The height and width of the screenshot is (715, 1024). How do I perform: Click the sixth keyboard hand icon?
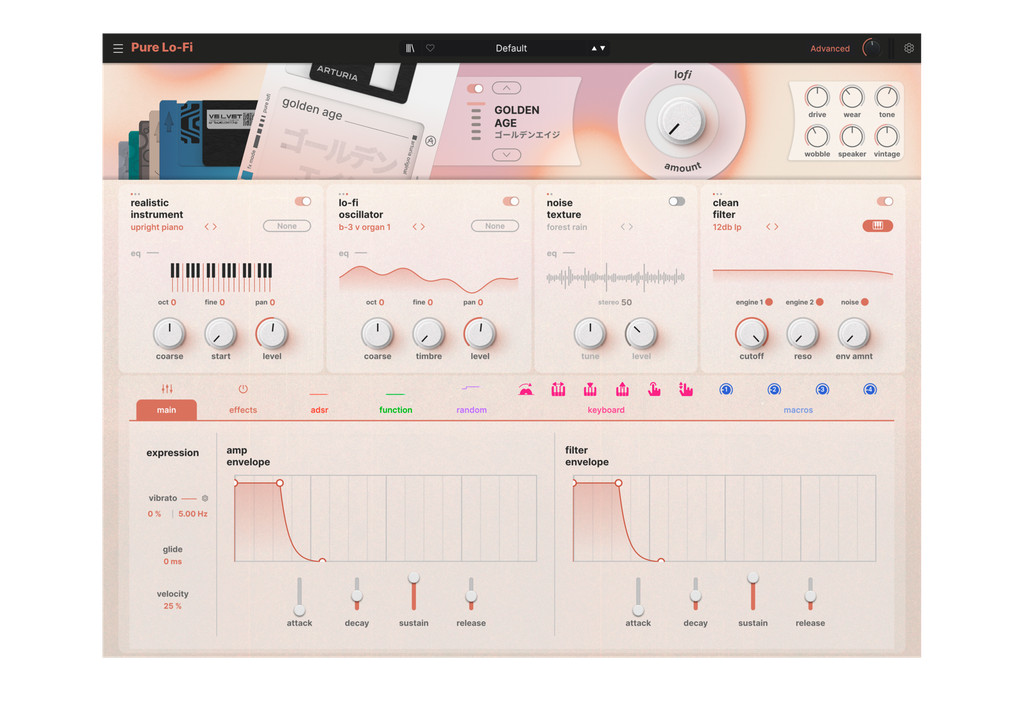pos(686,390)
